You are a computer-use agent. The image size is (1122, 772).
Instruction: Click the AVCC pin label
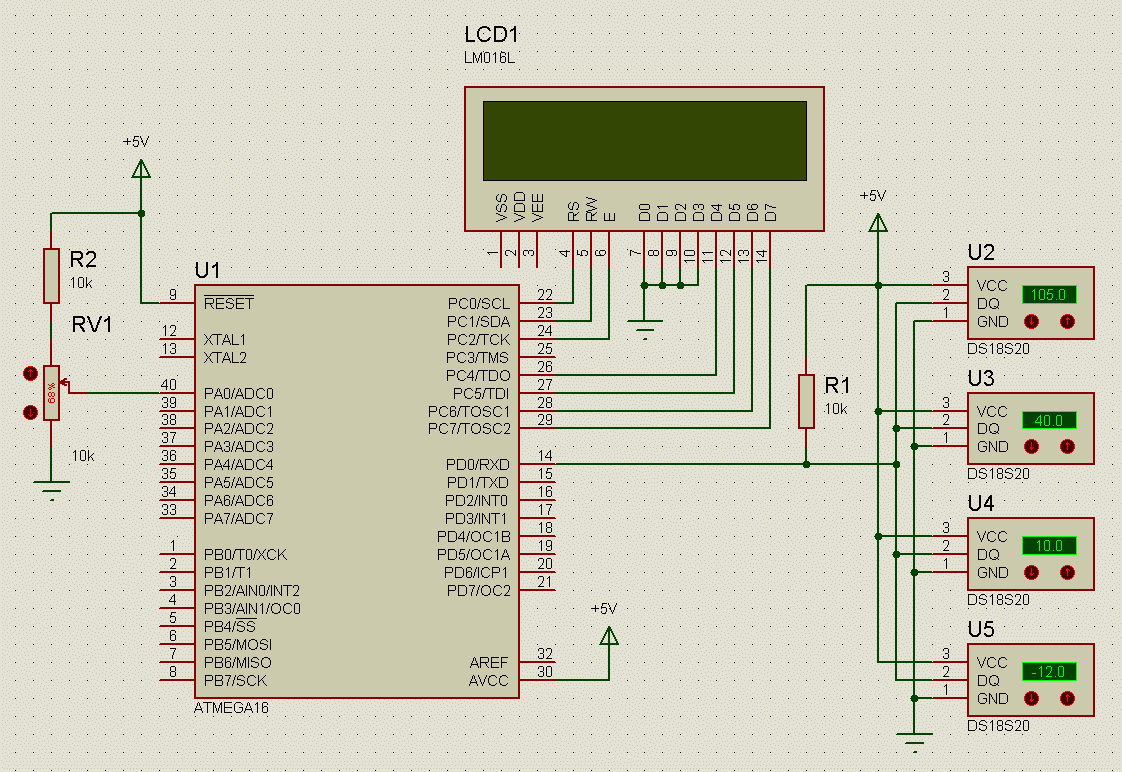pyautogui.click(x=488, y=681)
